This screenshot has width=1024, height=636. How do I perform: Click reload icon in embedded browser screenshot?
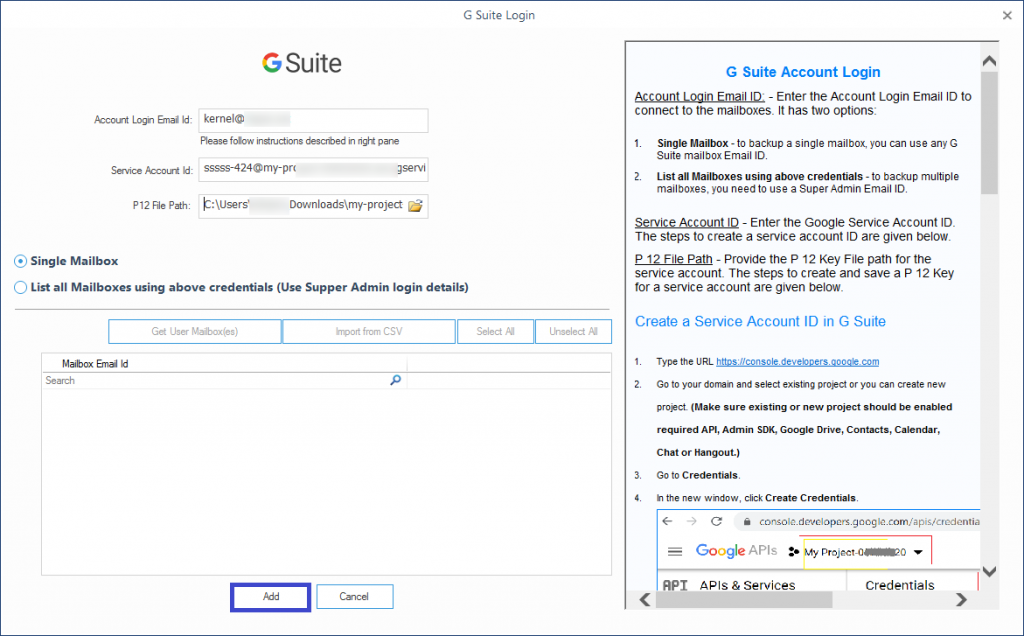coord(716,521)
